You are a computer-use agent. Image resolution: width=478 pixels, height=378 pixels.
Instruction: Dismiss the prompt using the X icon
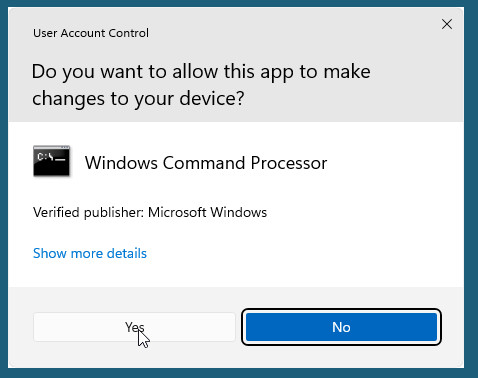tap(447, 24)
